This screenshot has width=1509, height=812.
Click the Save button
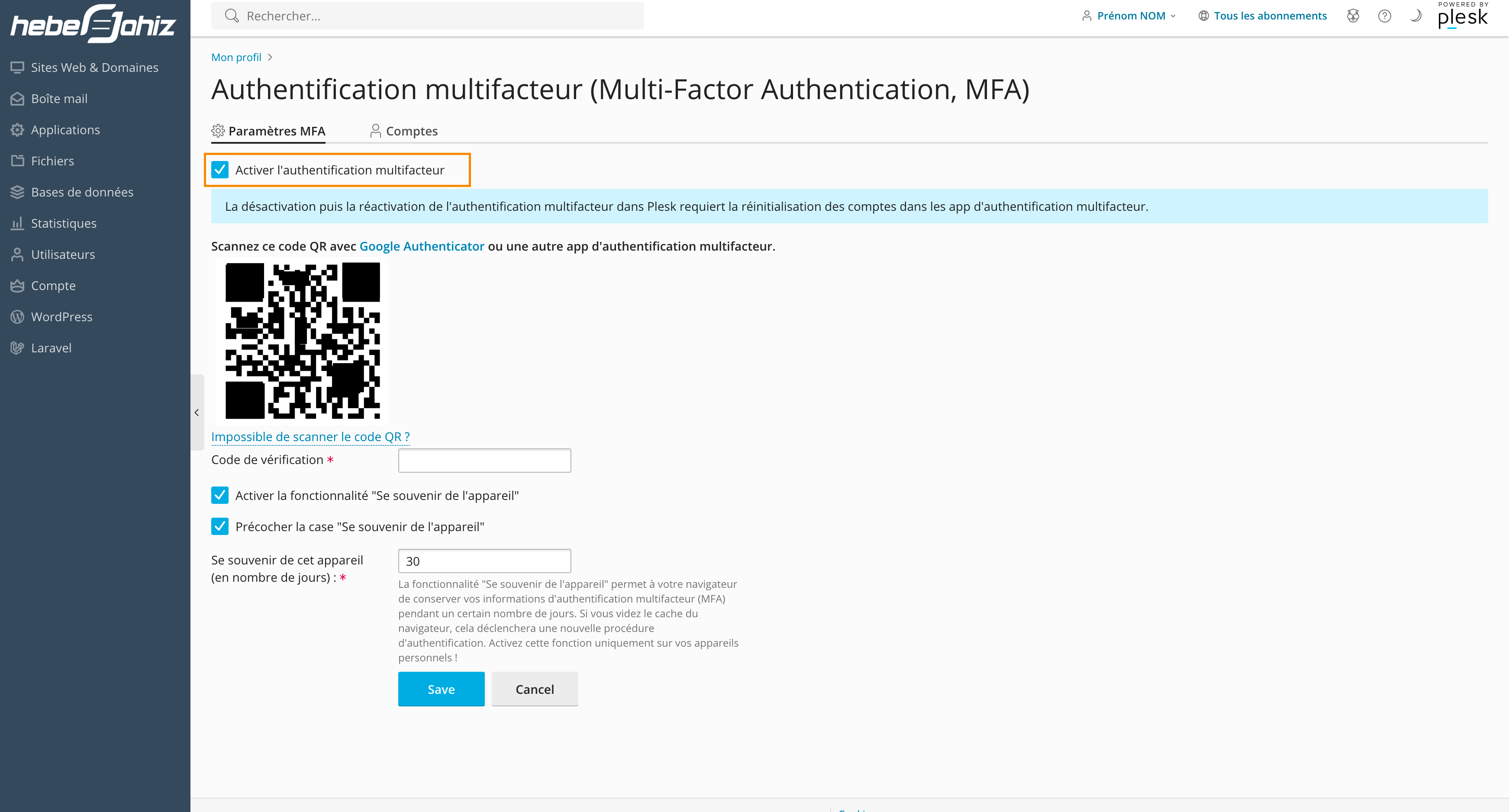441,689
